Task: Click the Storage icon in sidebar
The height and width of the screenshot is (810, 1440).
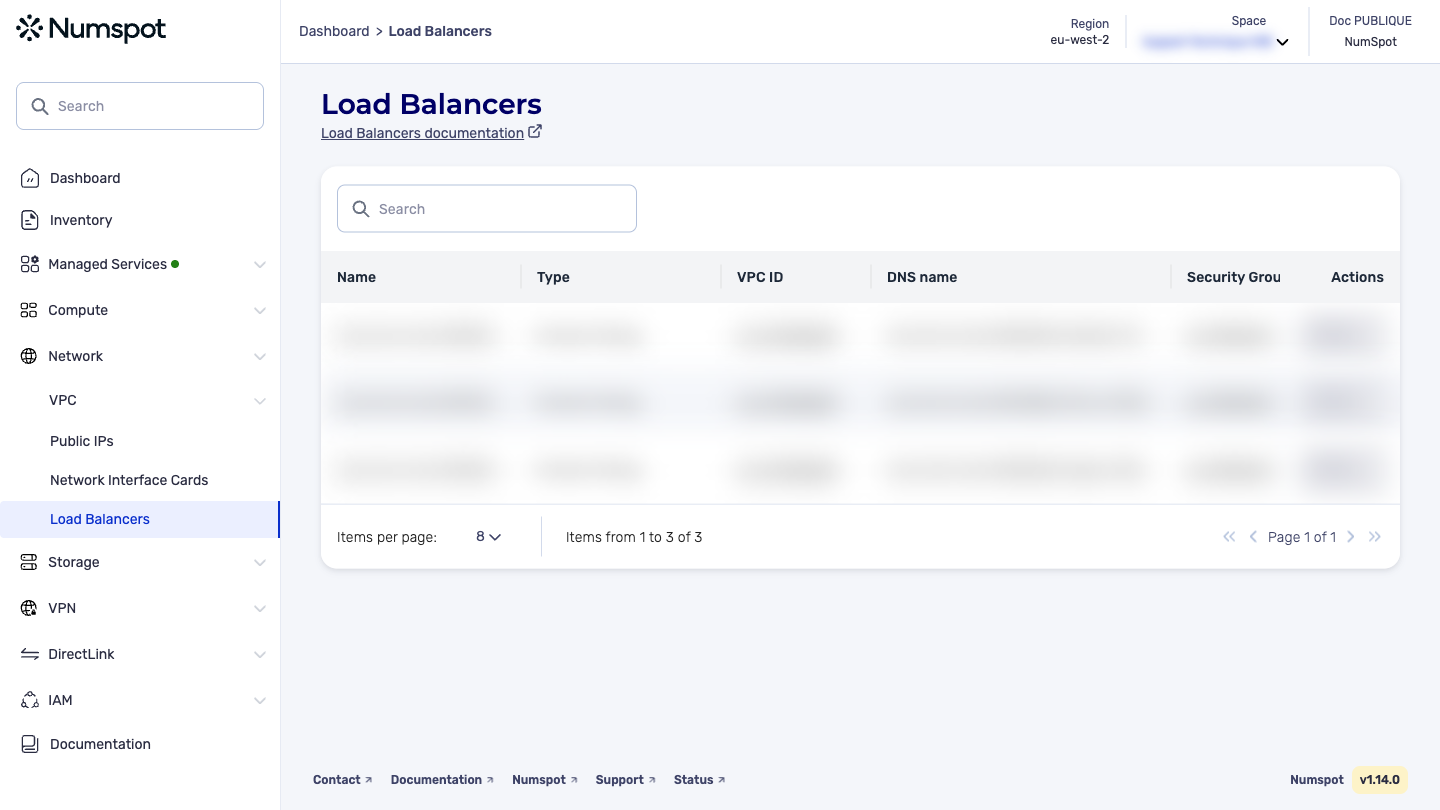Action: pyautogui.click(x=29, y=562)
